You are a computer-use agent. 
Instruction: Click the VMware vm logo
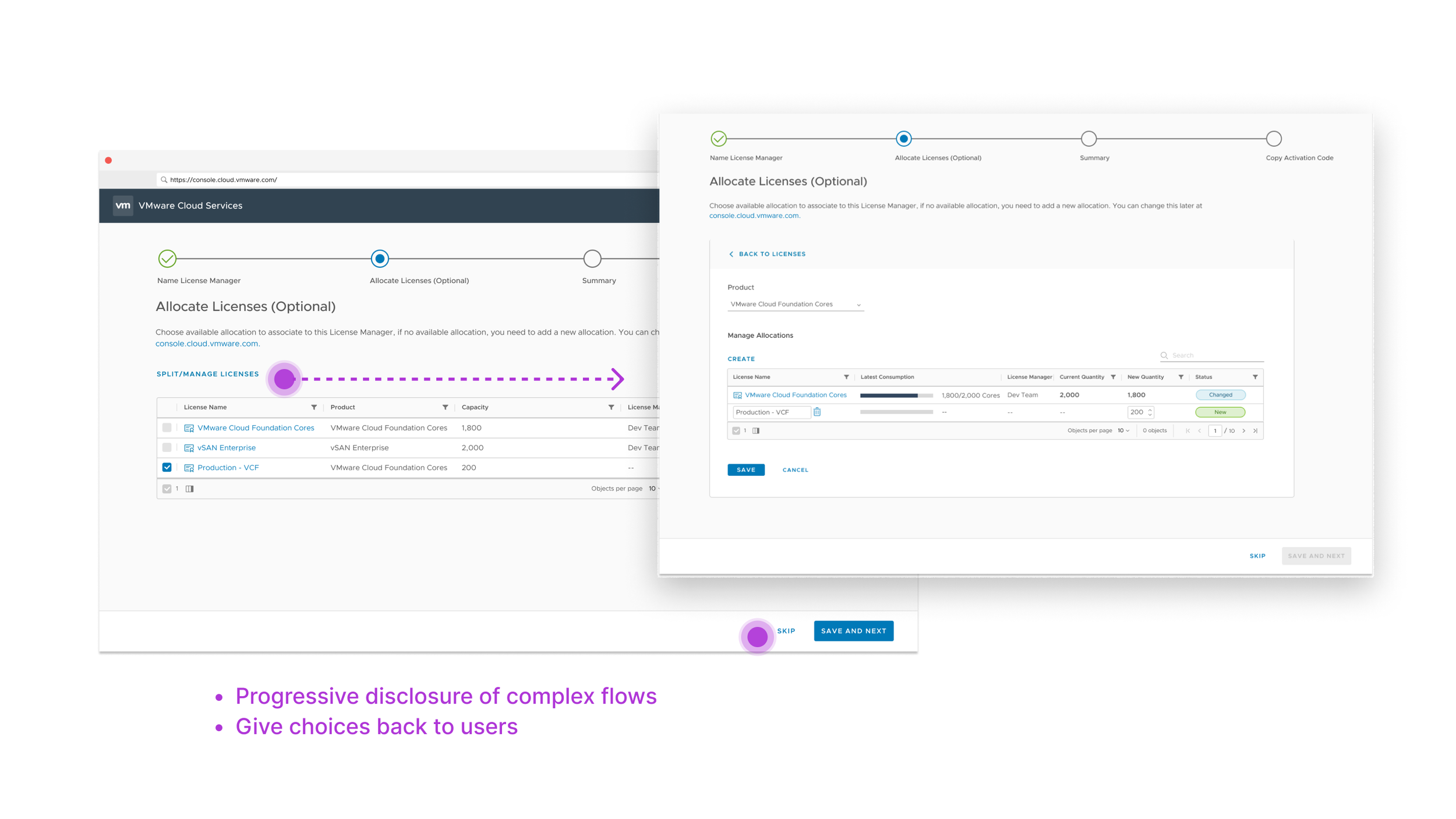(122, 206)
